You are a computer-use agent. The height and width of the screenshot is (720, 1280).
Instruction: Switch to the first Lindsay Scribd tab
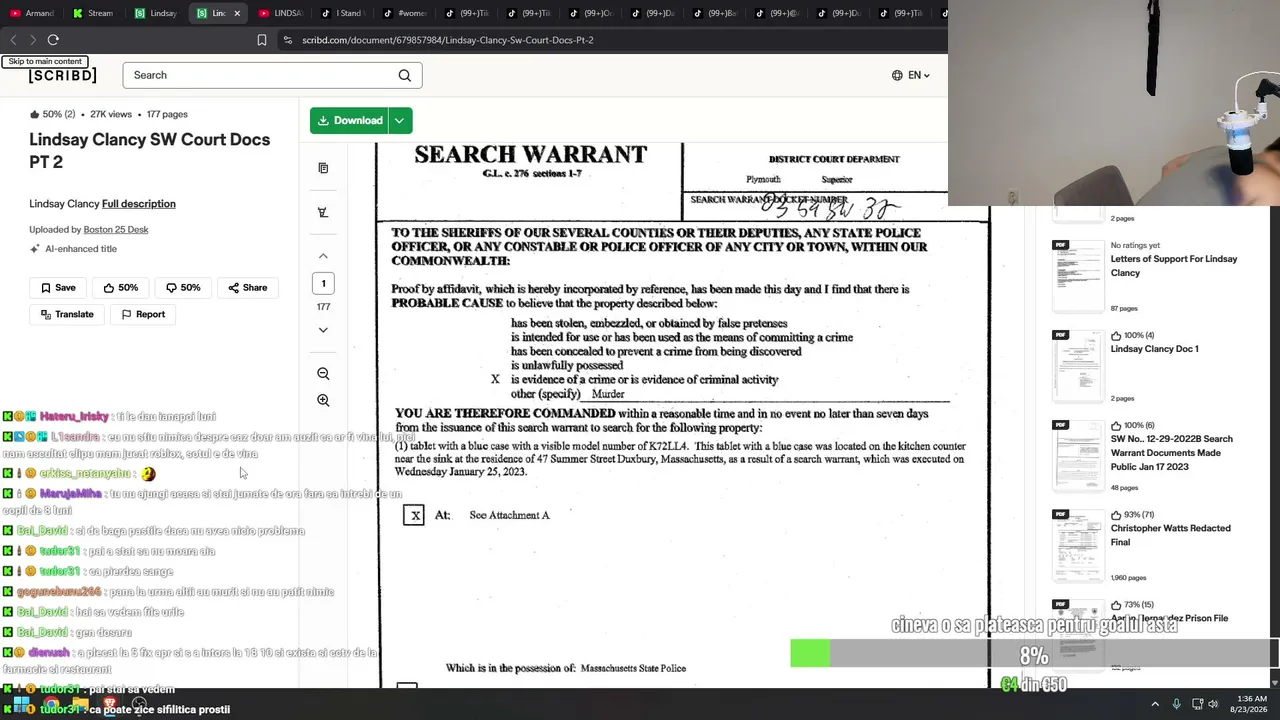pyautogui.click(x=156, y=13)
